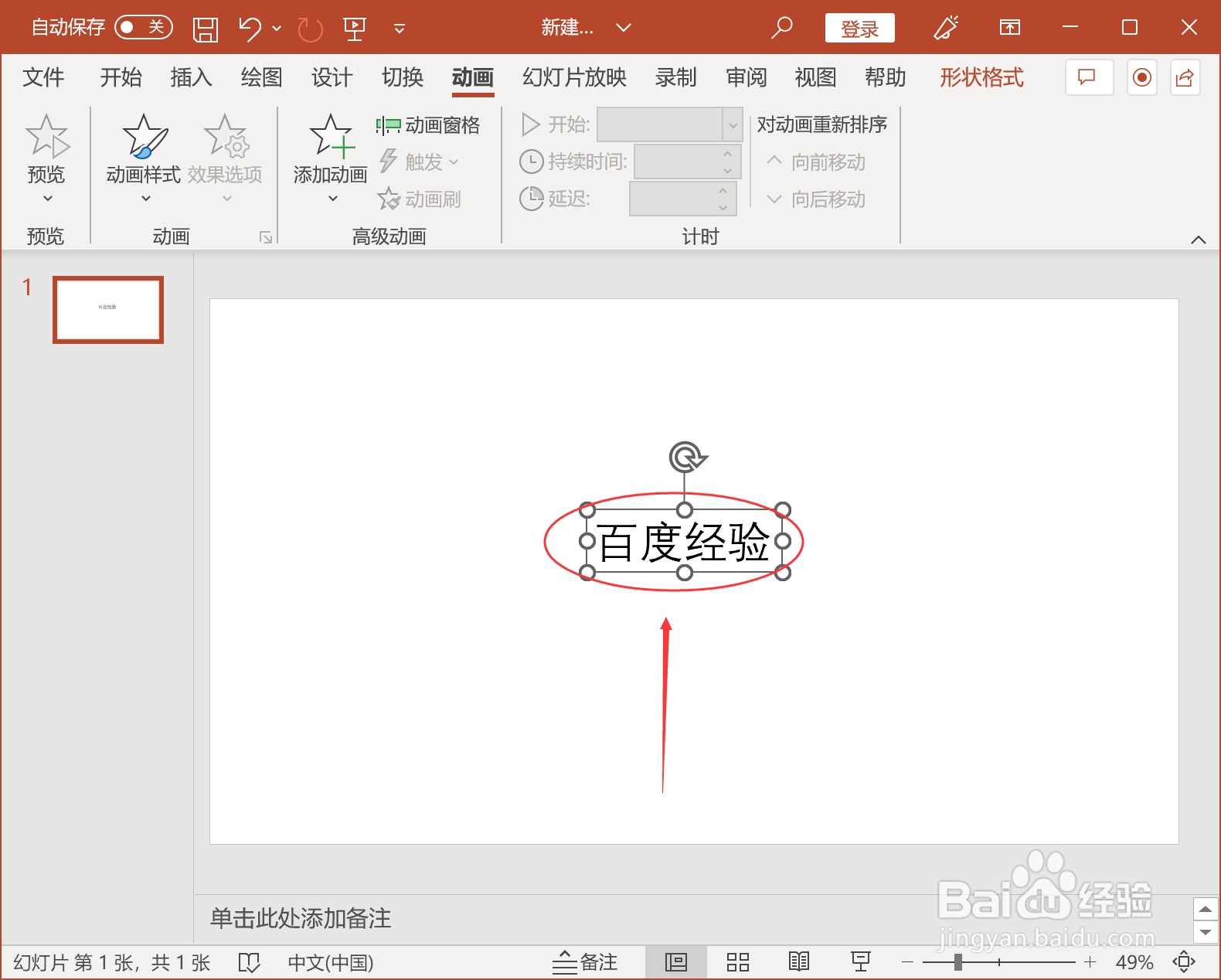The height and width of the screenshot is (980, 1221).
Task: Undo the last action
Action: (250, 29)
